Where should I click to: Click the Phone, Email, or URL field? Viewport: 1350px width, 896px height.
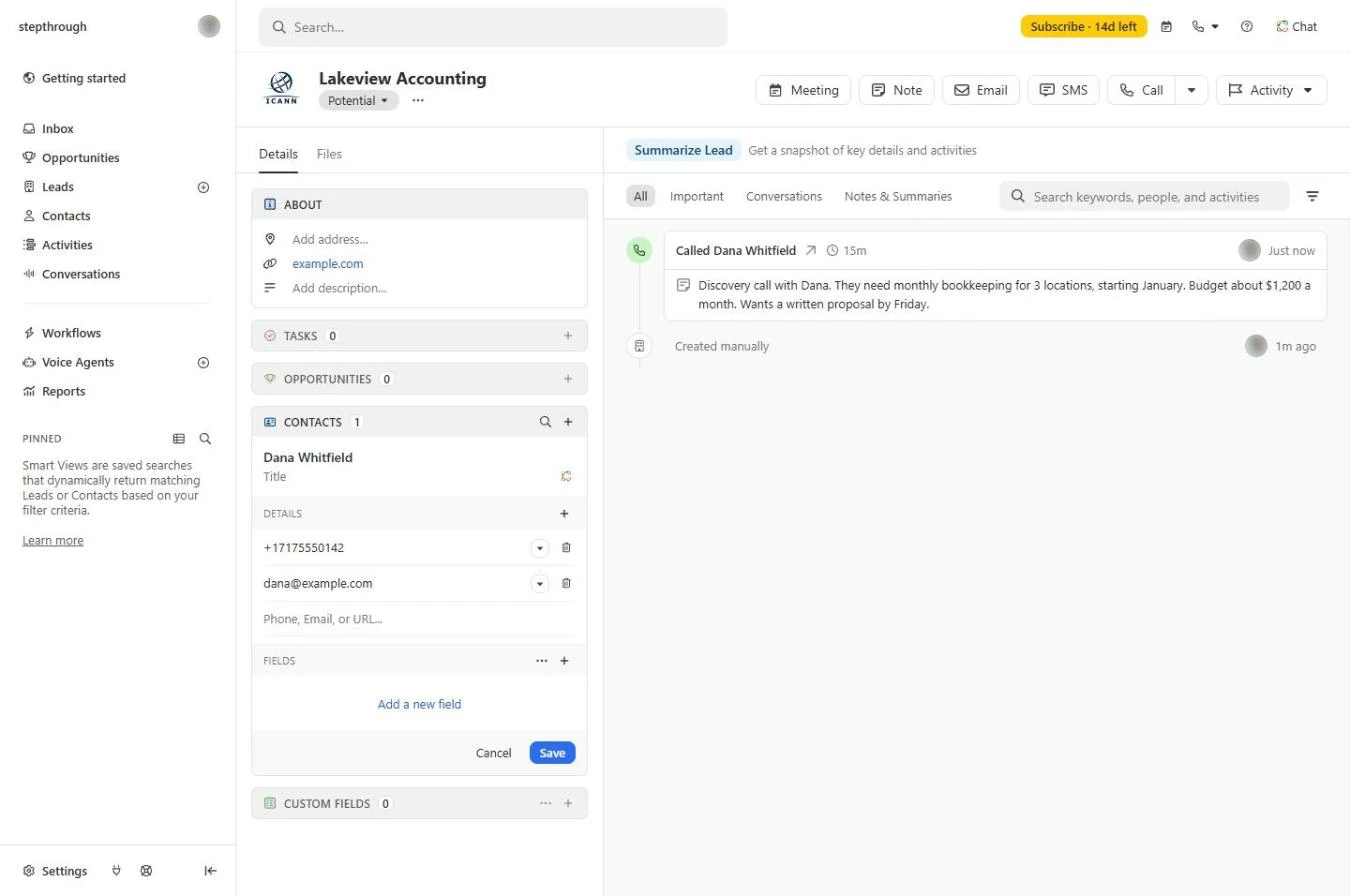(x=418, y=619)
